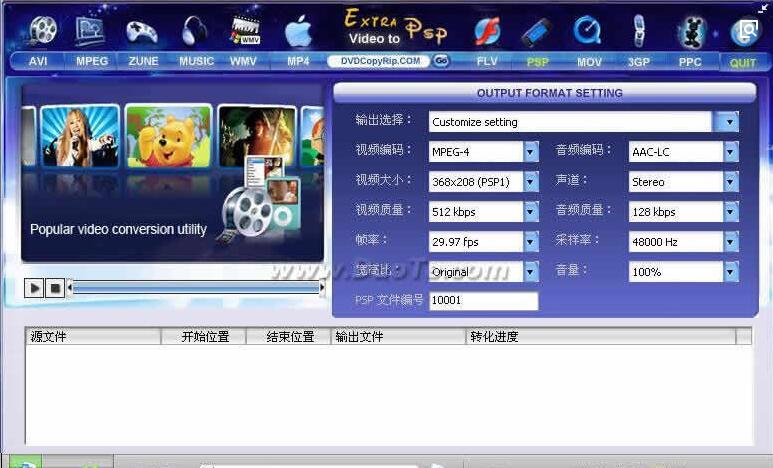
Task: Select the MOV format tab
Action: [x=589, y=62]
